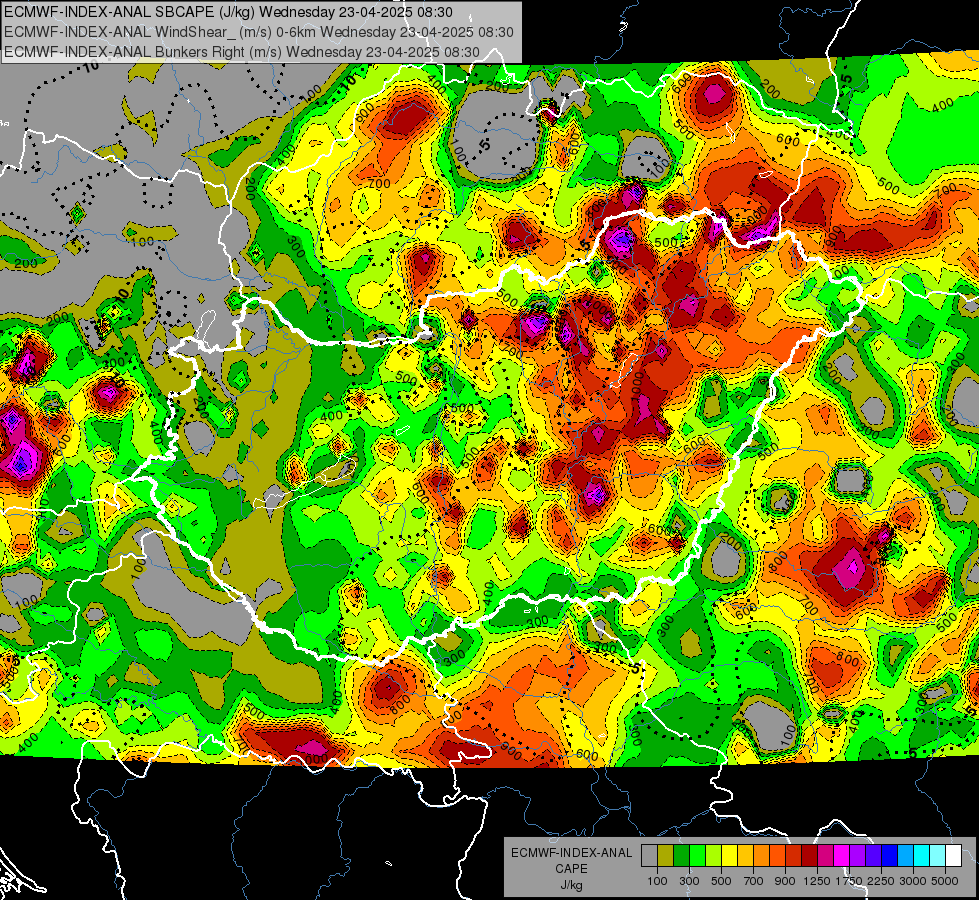Pick the pure yellow legend swatch
979x900 pixels.
[729, 856]
